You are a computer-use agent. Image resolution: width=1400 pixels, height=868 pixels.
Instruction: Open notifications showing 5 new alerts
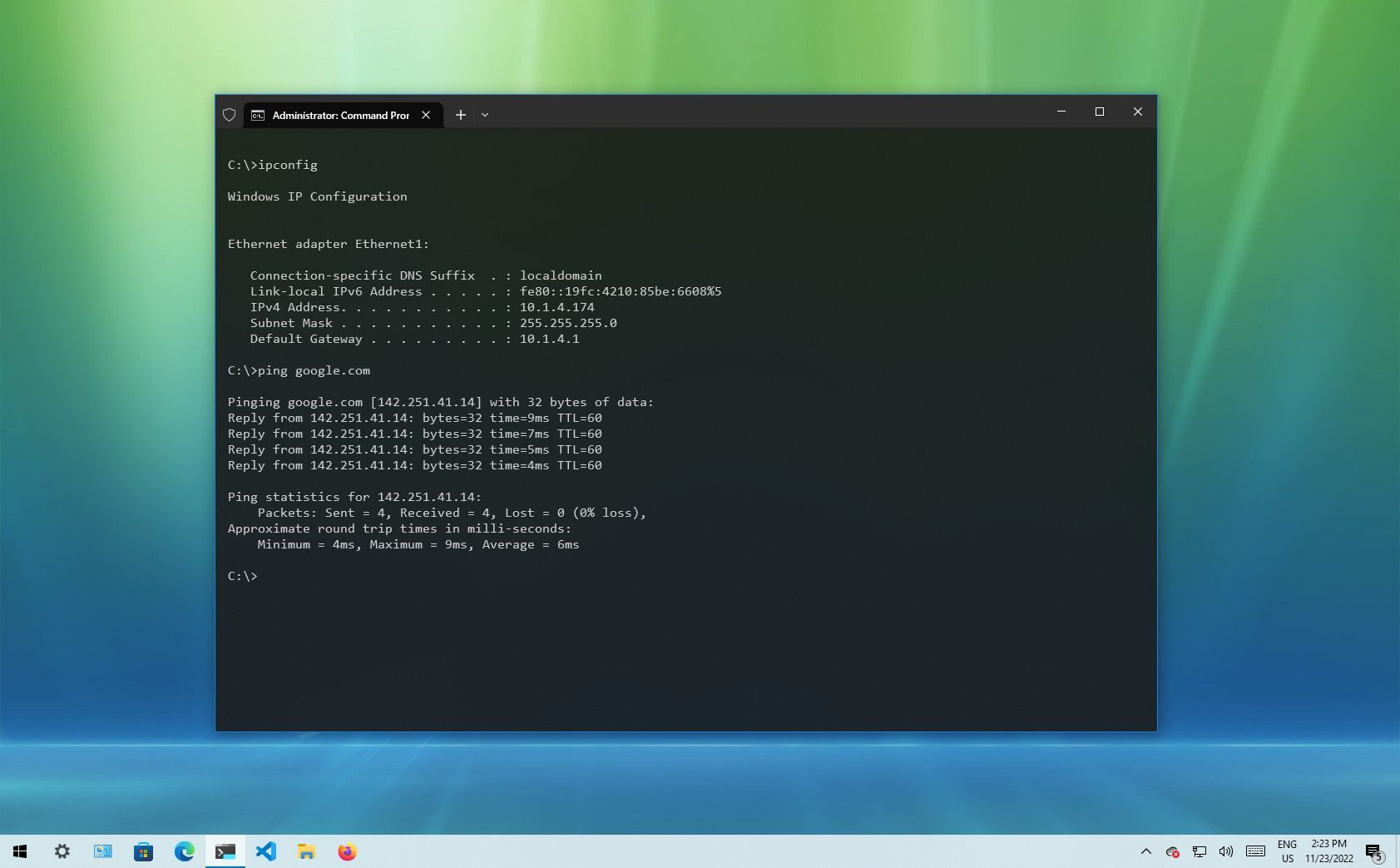(1374, 851)
